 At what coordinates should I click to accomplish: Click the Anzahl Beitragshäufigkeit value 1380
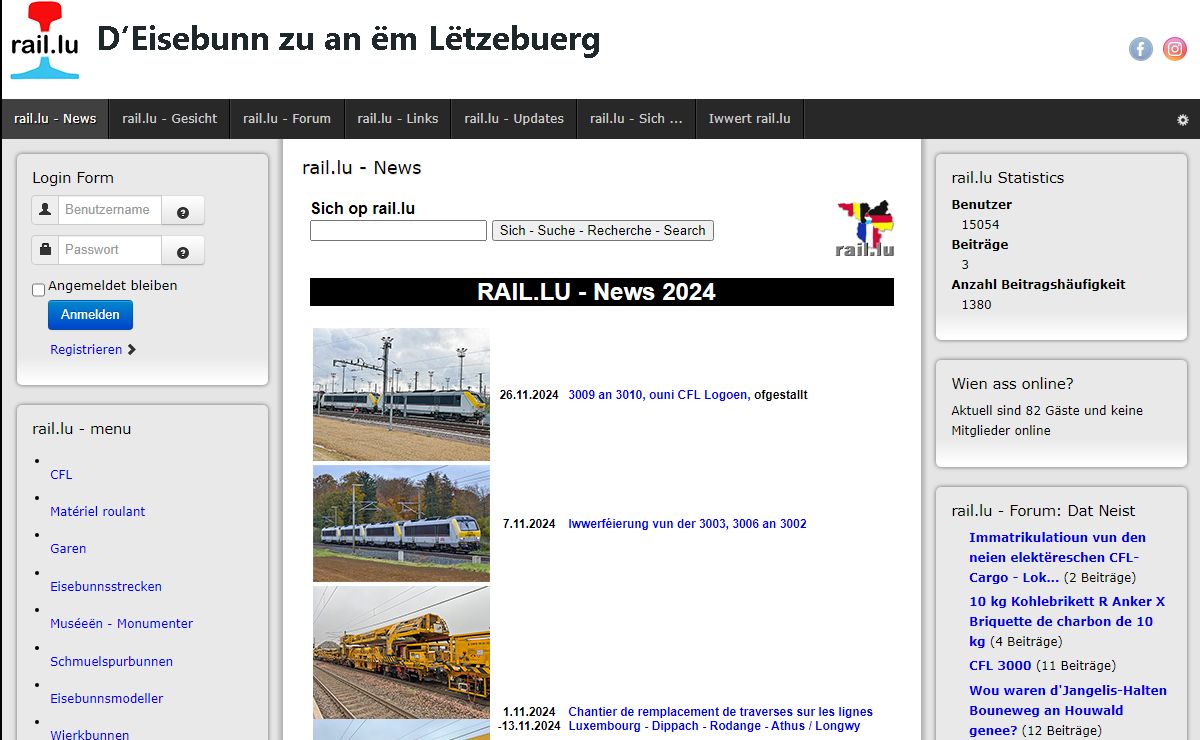click(976, 305)
